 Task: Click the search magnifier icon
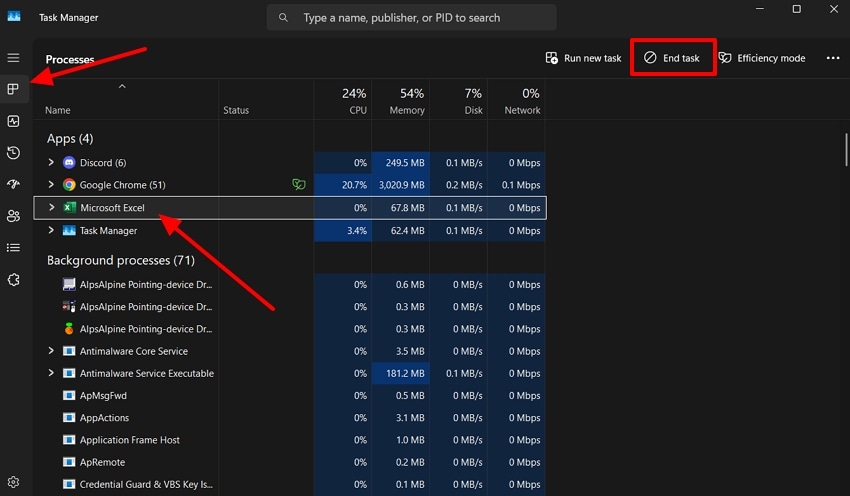click(x=283, y=17)
